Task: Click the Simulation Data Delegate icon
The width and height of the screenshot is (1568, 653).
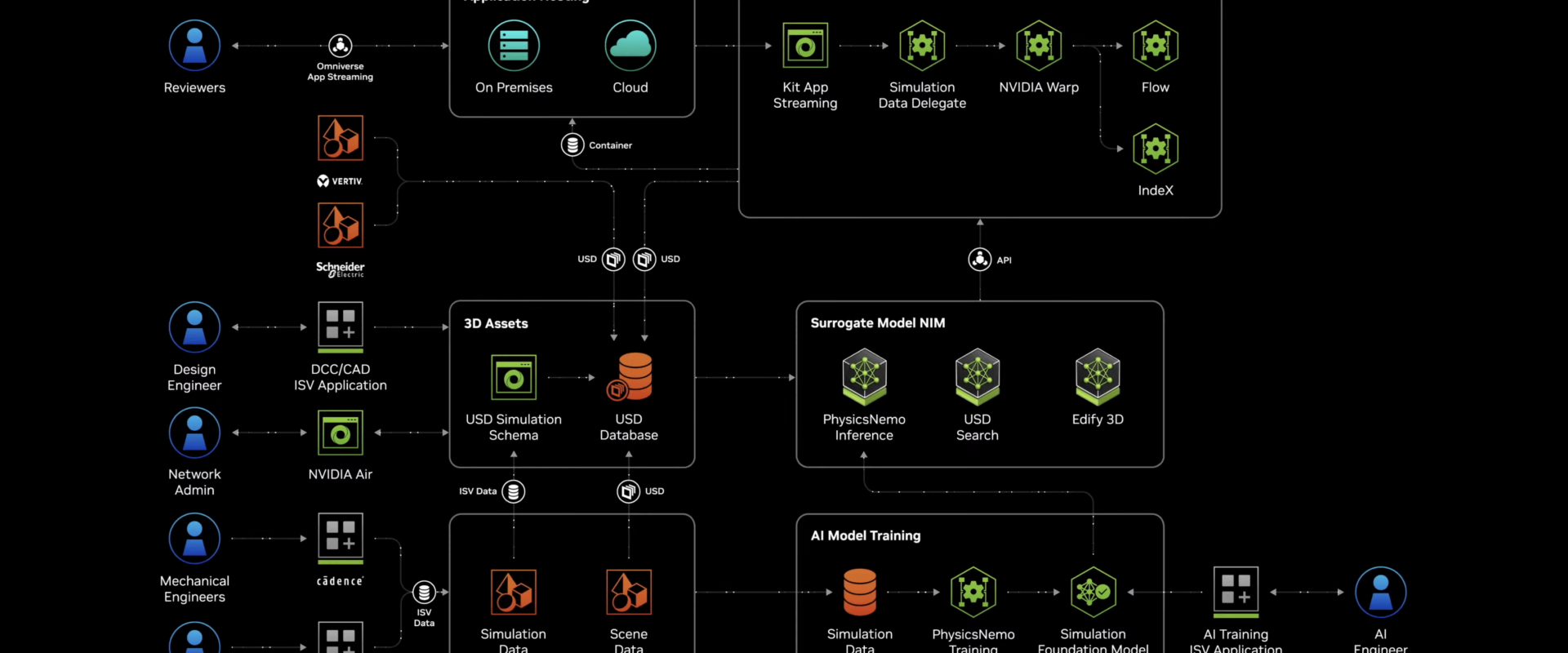Action: click(x=922, y=46)
